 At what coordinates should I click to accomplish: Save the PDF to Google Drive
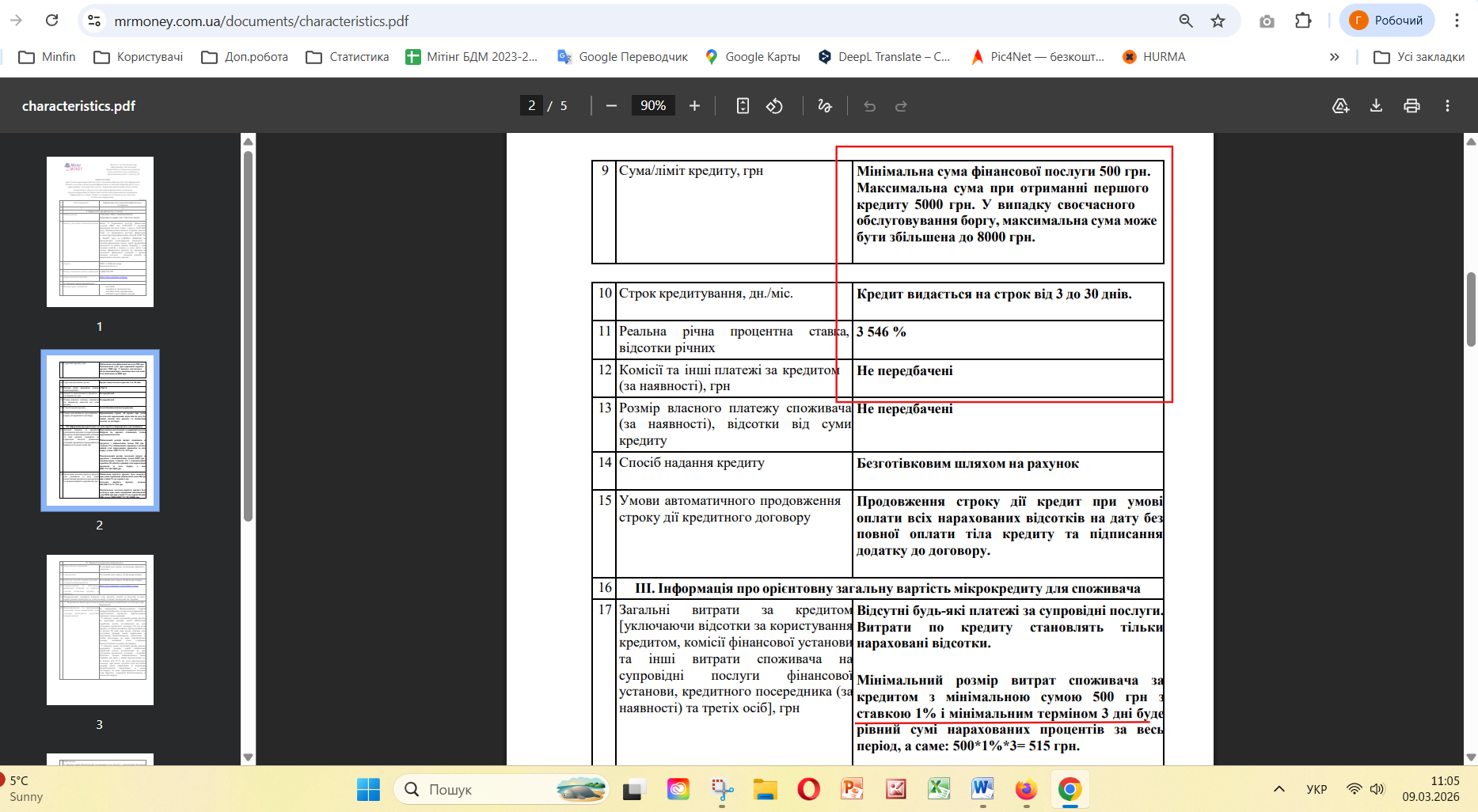1340,106
